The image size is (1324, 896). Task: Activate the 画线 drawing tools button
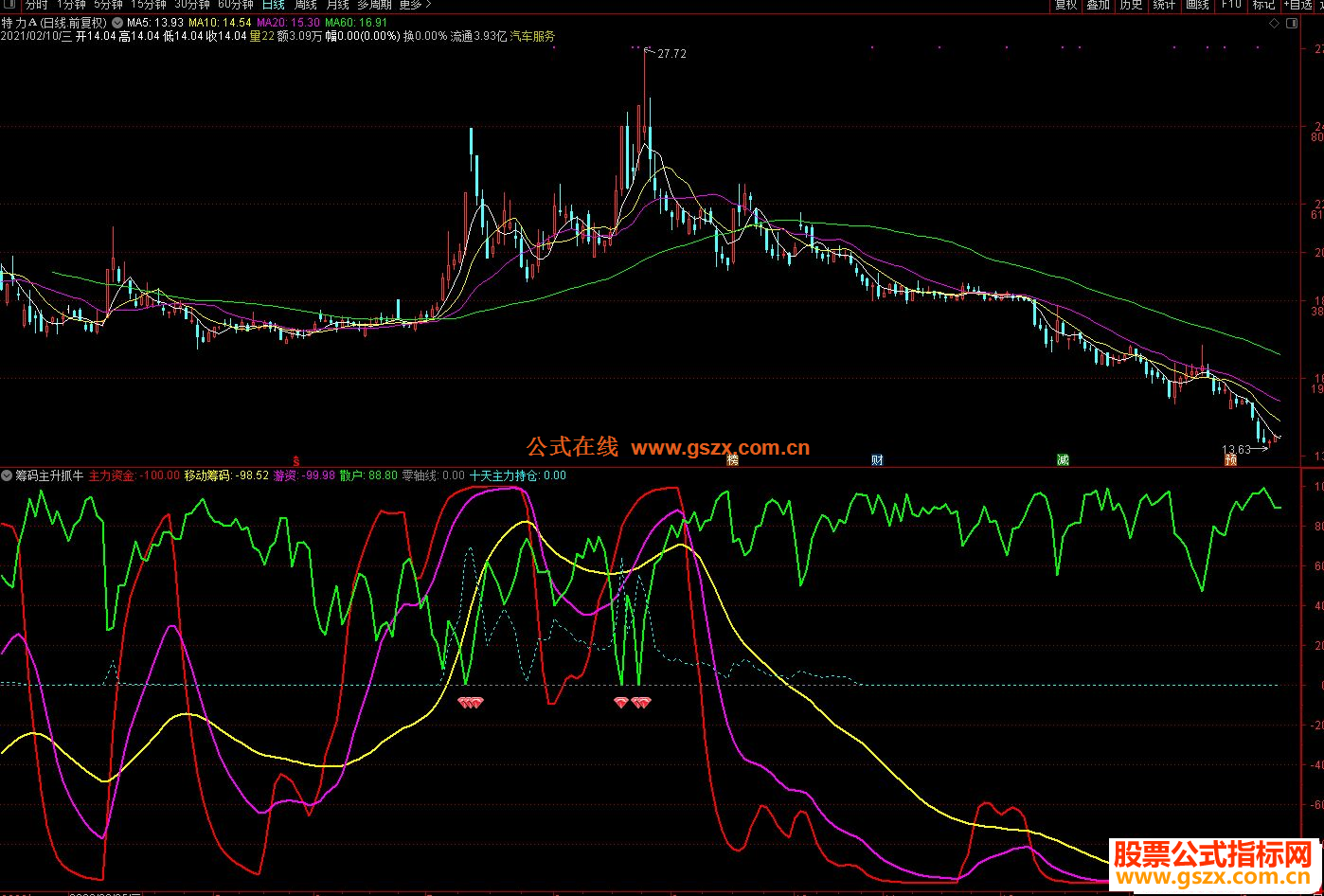pos(1197,5)
